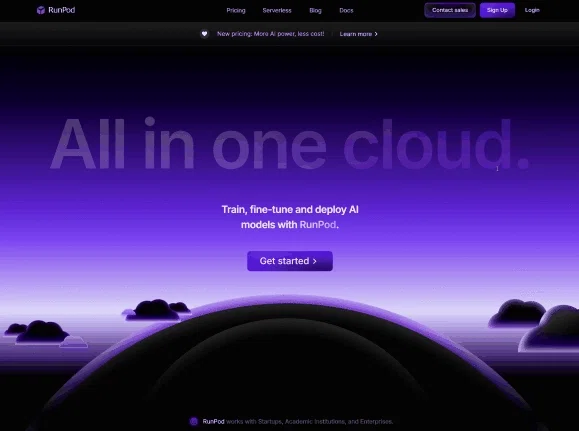Click the 'RunPod works with Startups' text
This screenshot has width=579, height=431.
pyautogui.click(x=242, y=421)
